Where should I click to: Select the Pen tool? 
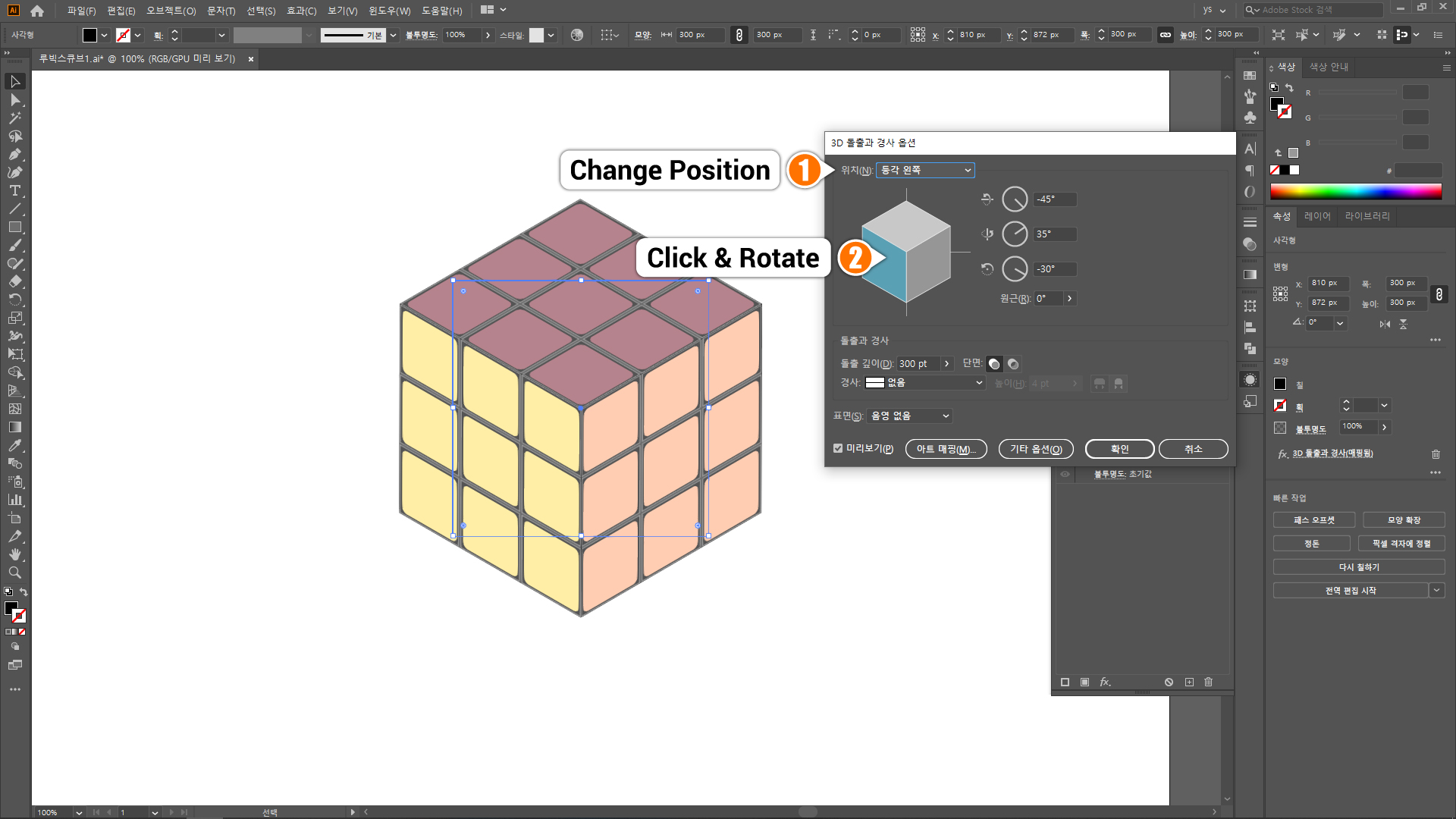point(15,155)
